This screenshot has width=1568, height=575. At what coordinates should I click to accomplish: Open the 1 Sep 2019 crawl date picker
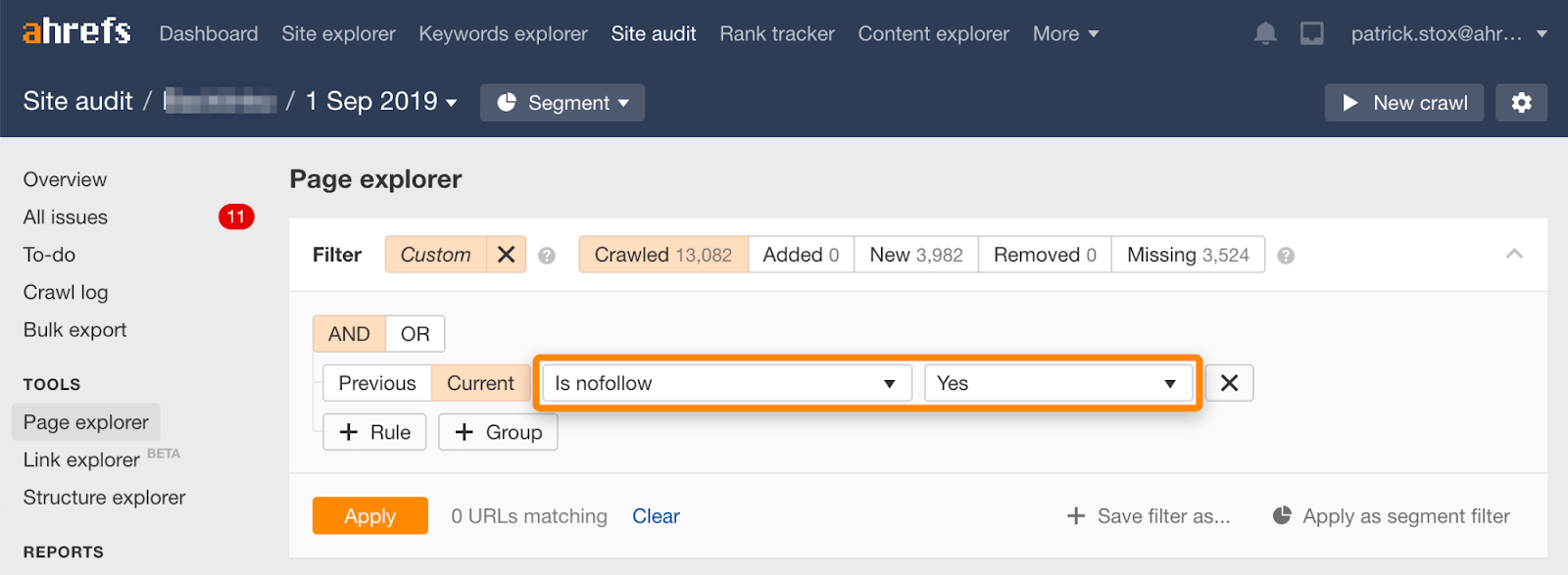pos(377,101)
